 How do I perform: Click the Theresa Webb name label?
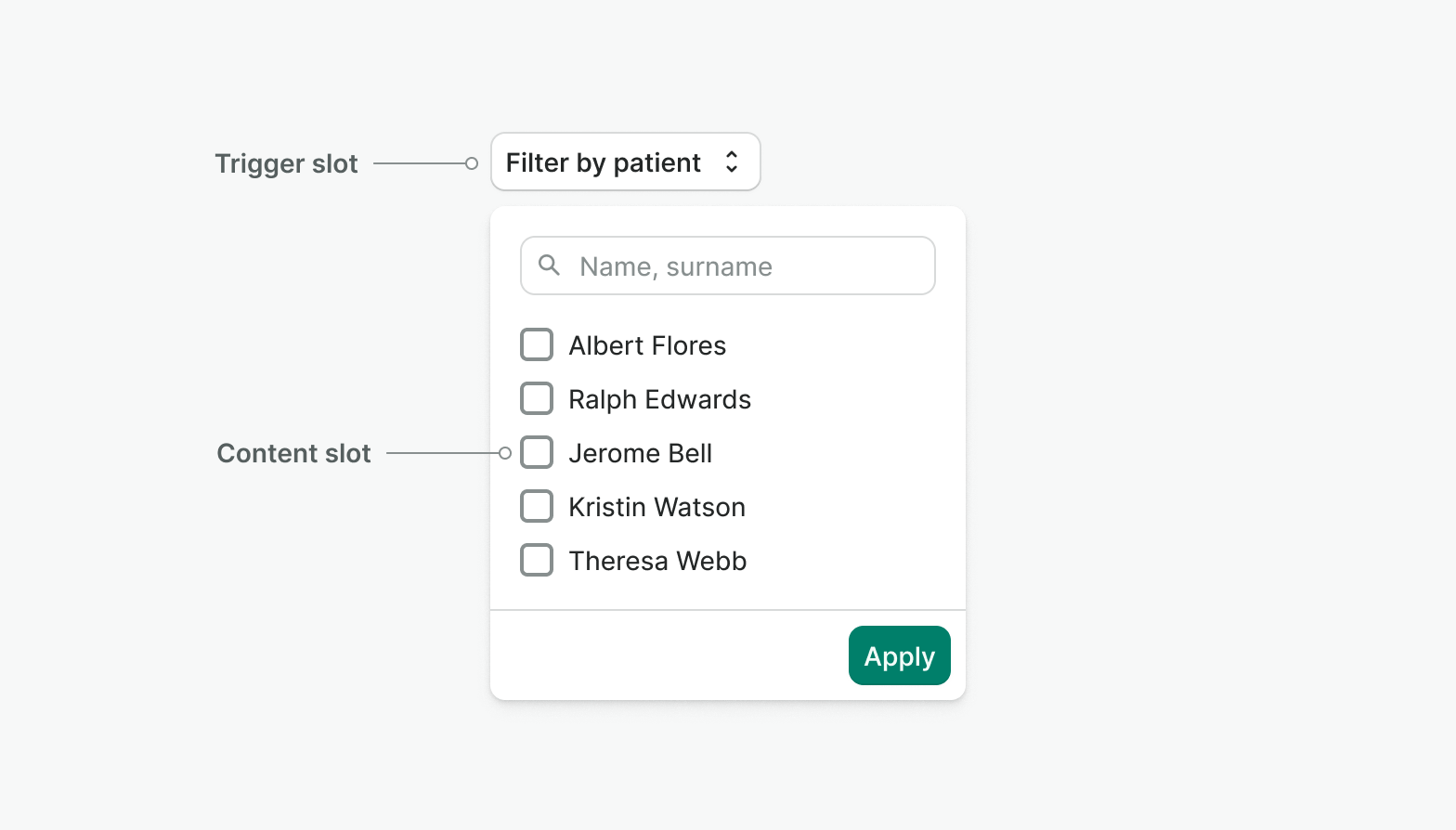pos(657,561)
